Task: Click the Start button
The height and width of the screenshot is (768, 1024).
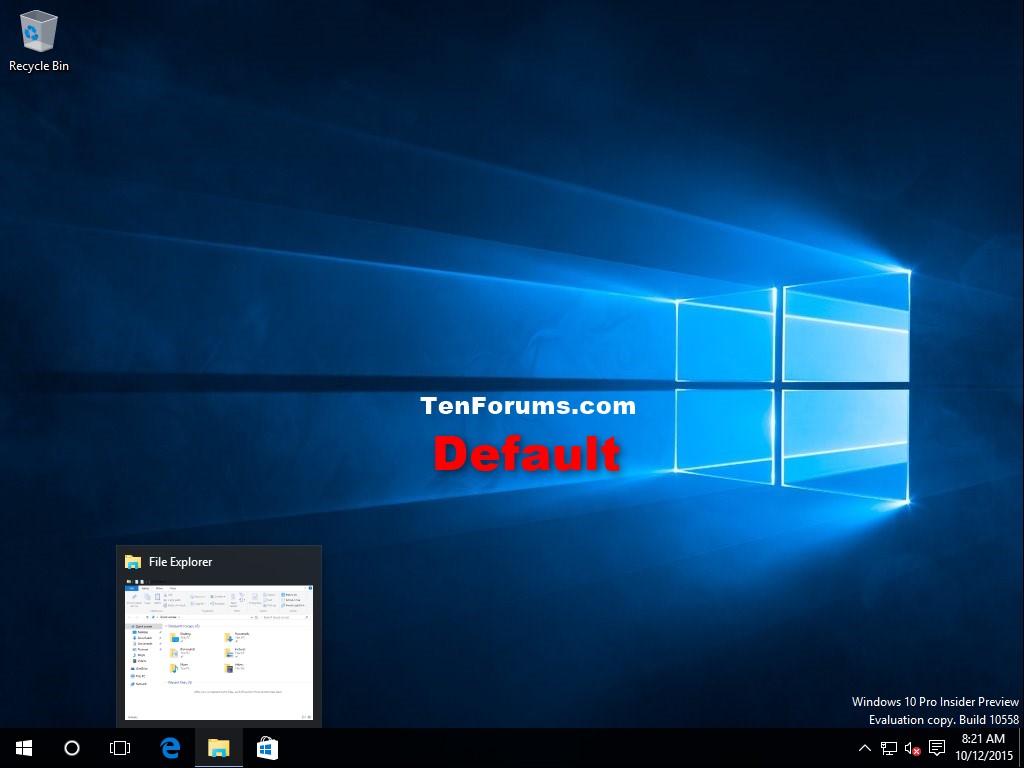Action: click(x=22, y=747)
